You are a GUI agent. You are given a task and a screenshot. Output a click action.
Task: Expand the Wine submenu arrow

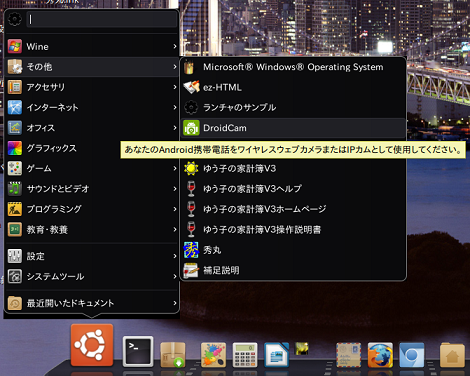[175, 46]
